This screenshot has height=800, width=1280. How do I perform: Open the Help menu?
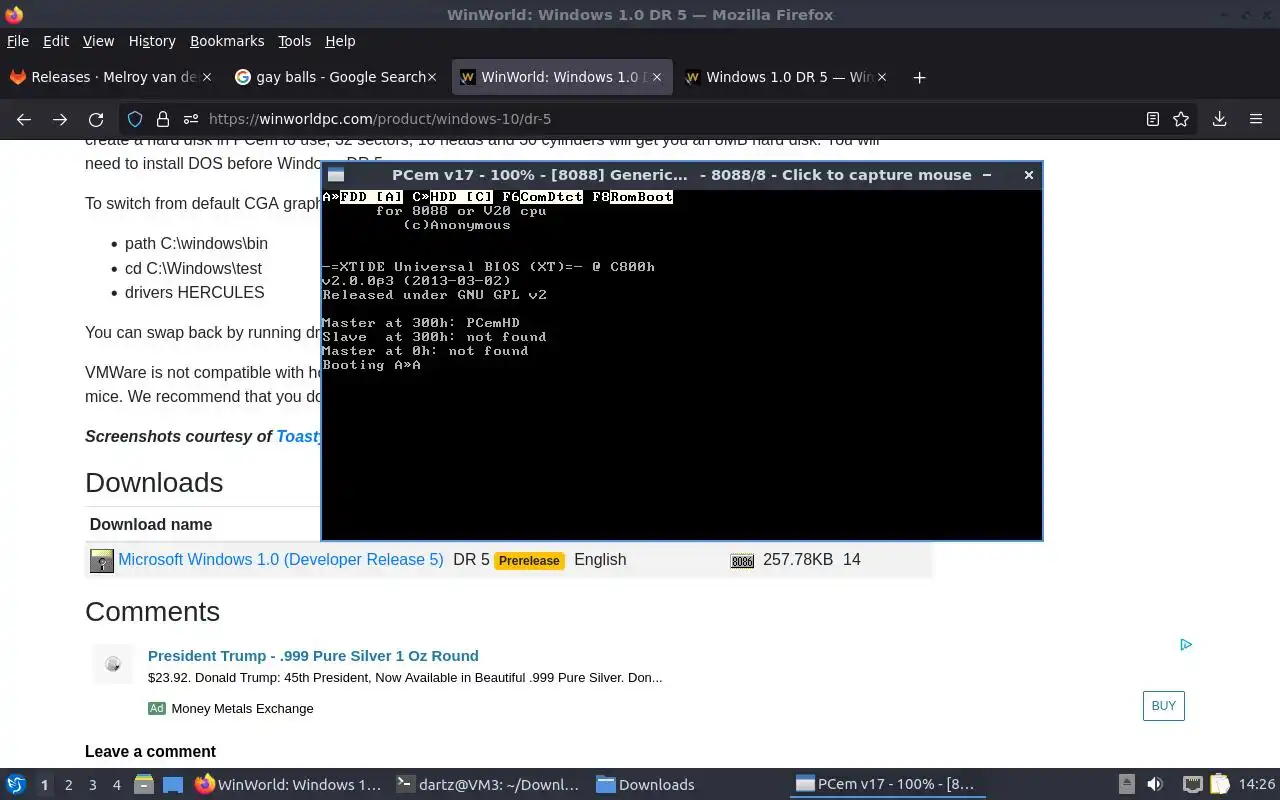point(340,41)
